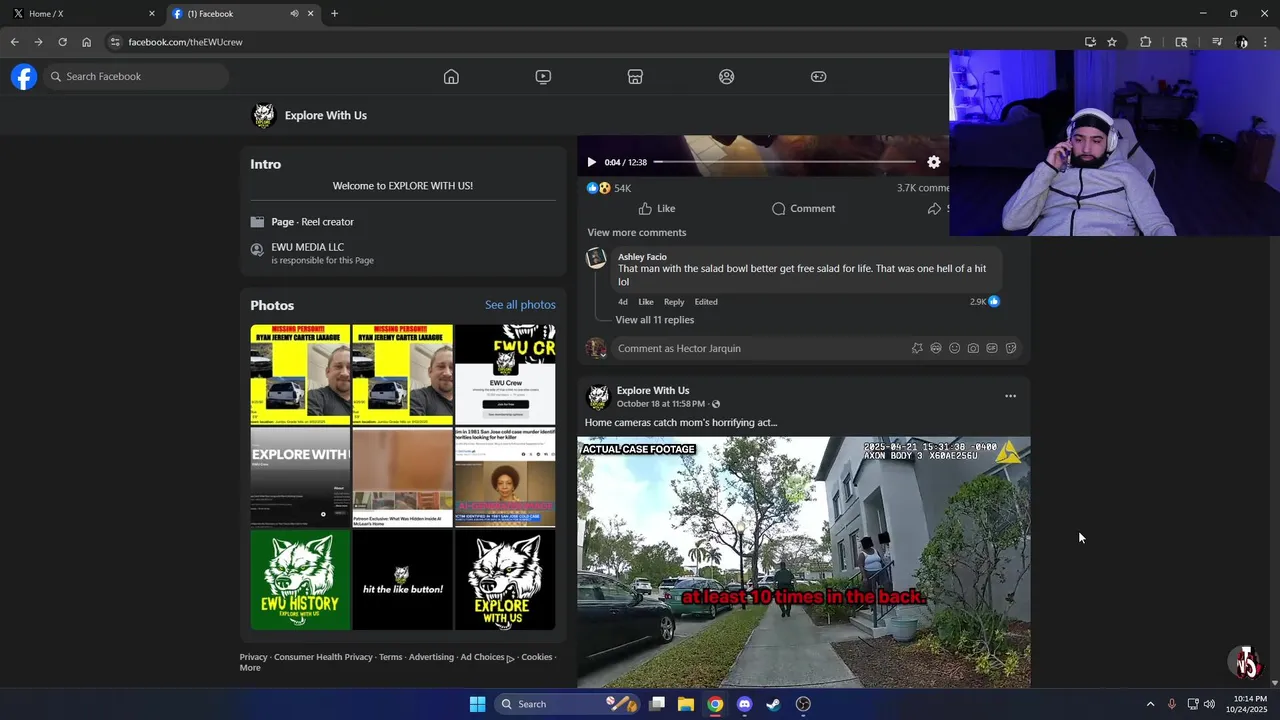
Task: Click See all photos link
Action: [x=520, y=305]
